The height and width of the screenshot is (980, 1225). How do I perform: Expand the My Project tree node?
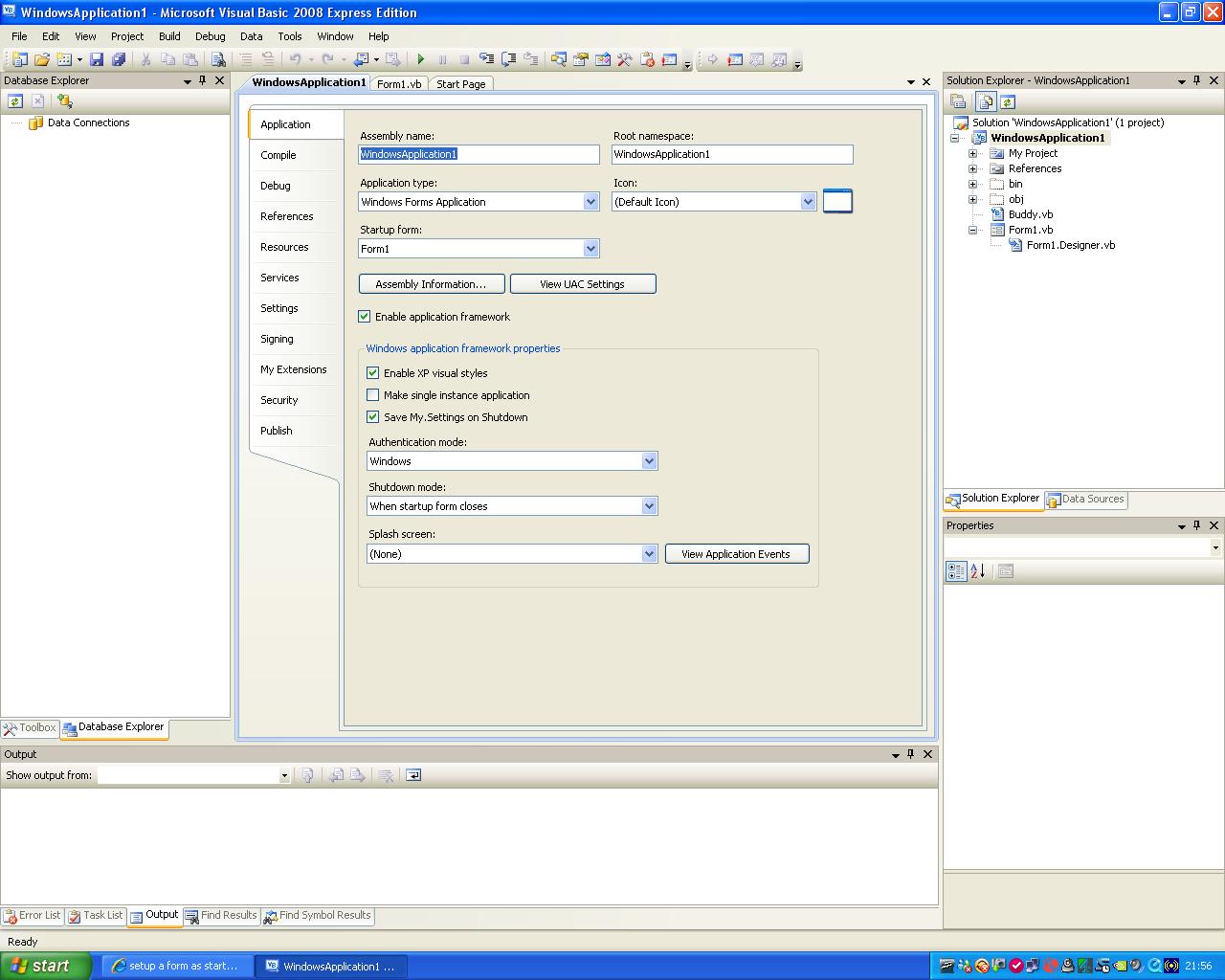[x=972, y=153]
